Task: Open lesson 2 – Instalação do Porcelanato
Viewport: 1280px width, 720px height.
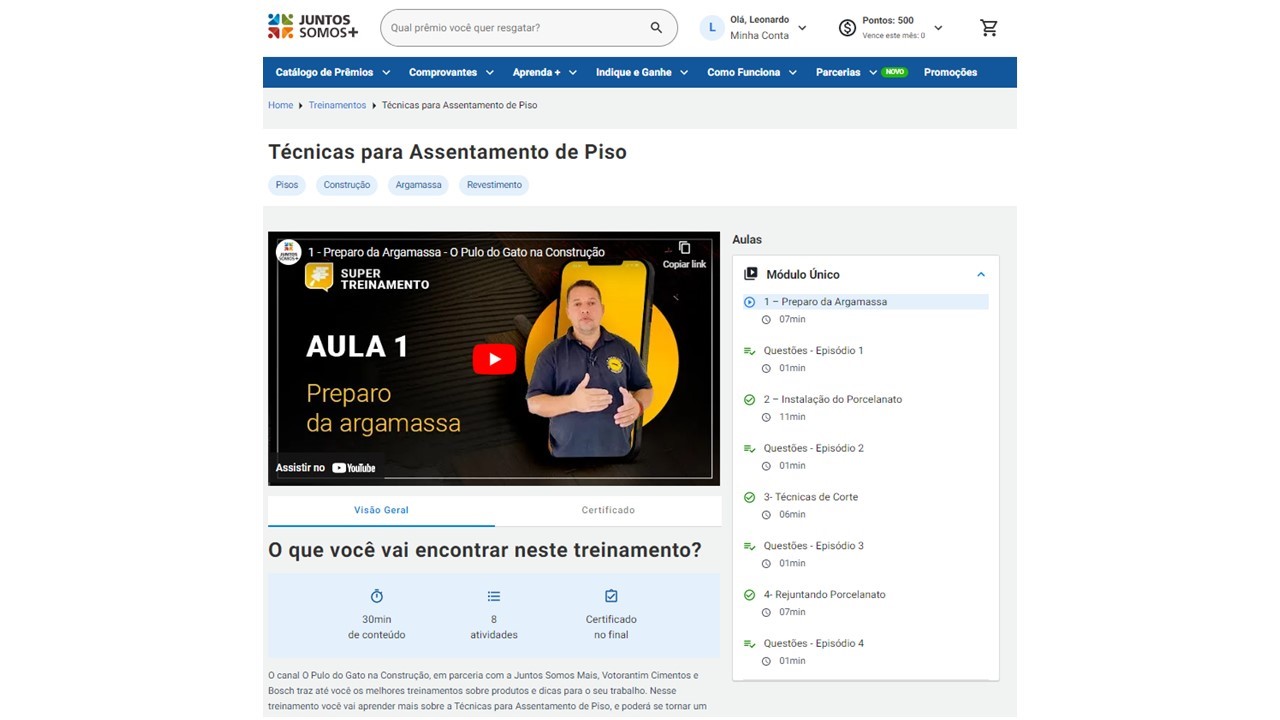Action: pos(833,400)
